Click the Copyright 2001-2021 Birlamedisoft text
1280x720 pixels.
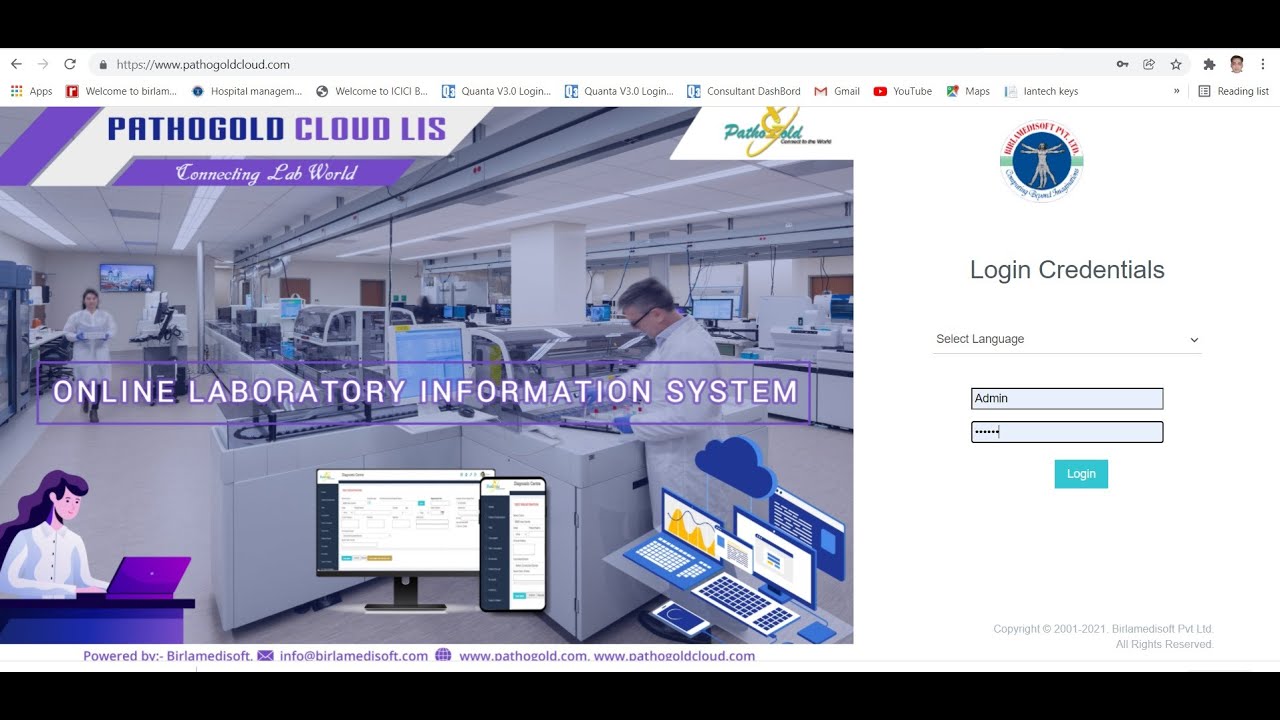[x=1103, y=629]
